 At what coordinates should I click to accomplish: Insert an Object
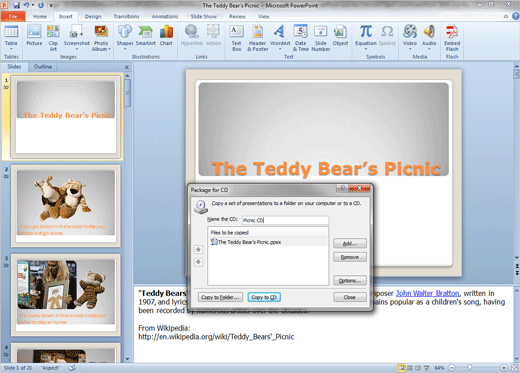coord(340,36)
